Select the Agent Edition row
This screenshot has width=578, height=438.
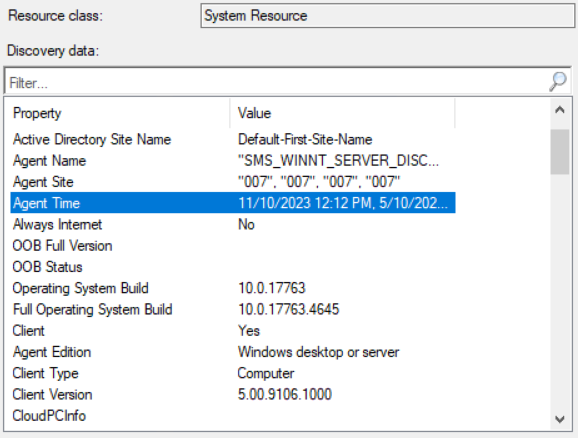pos(233,352)
